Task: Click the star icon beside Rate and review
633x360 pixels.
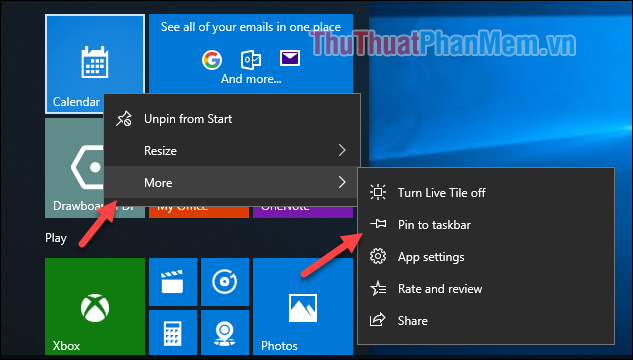Action: 378,289
